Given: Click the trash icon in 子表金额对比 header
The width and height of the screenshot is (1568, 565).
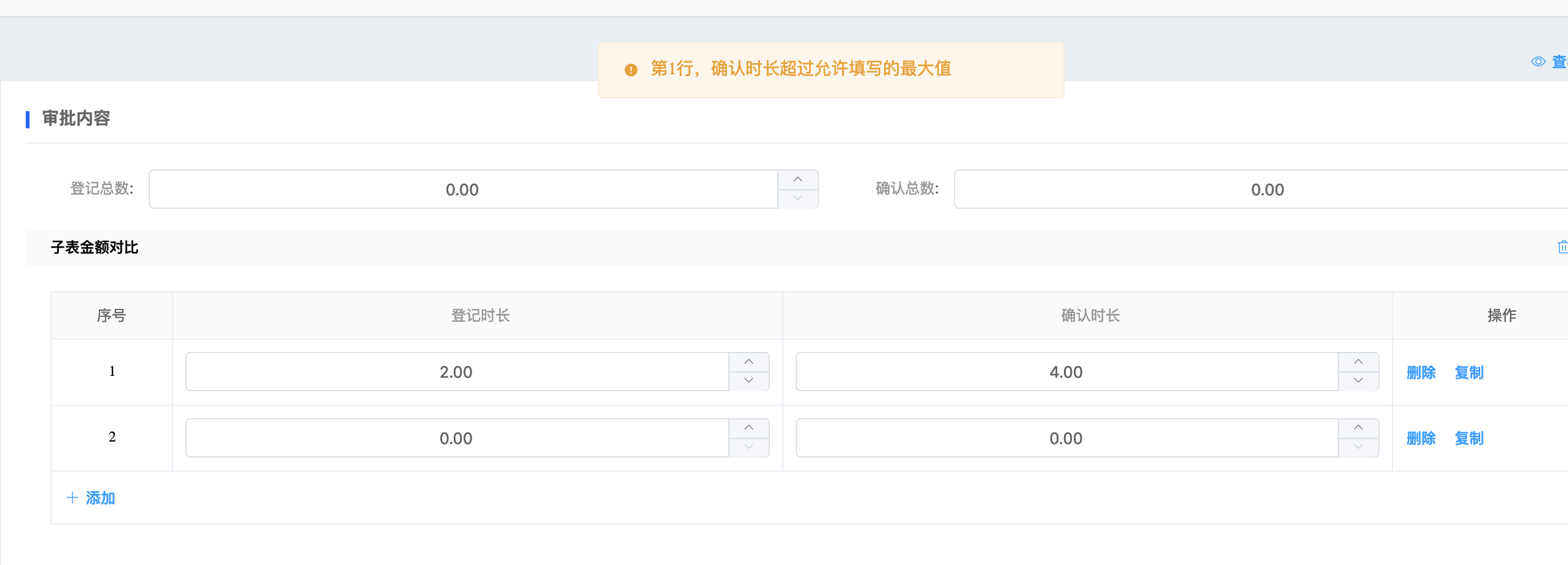Looking at the screenshot, I should tap(1562, 247).
